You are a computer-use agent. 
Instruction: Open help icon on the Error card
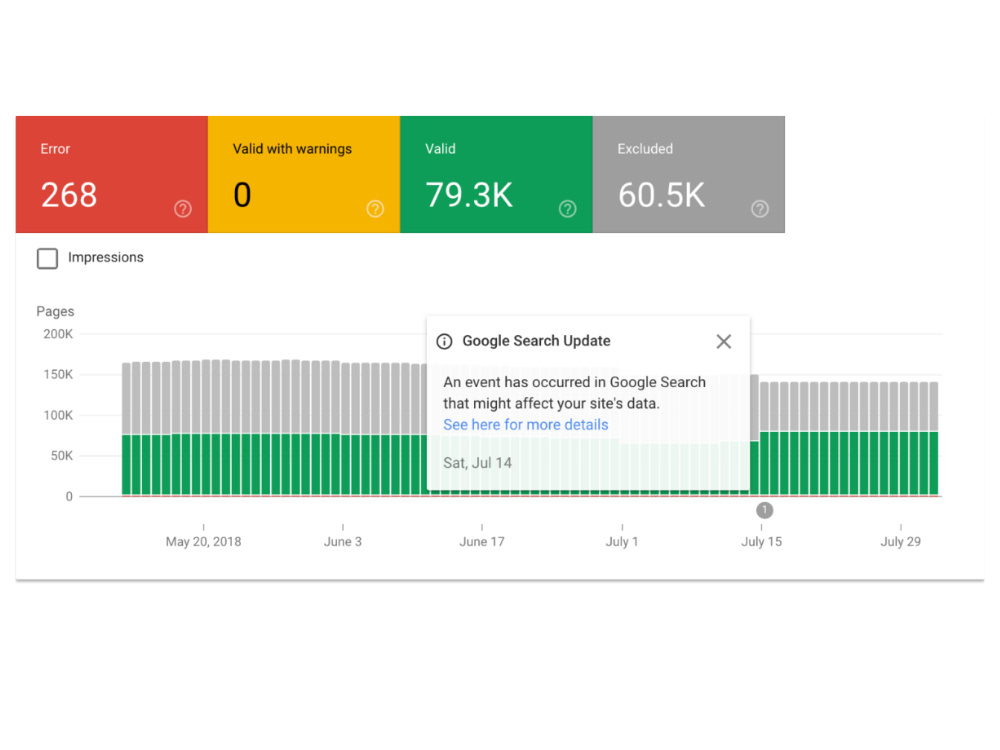pos(183,209)
